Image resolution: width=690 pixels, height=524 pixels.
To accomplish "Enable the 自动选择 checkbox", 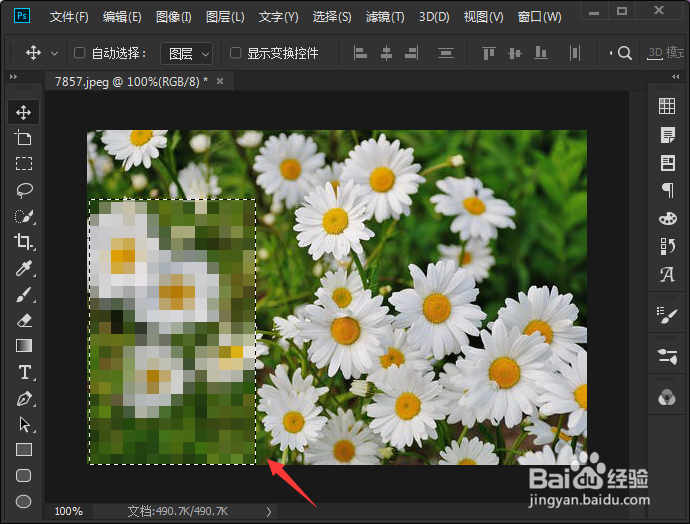I will (80, 53).
